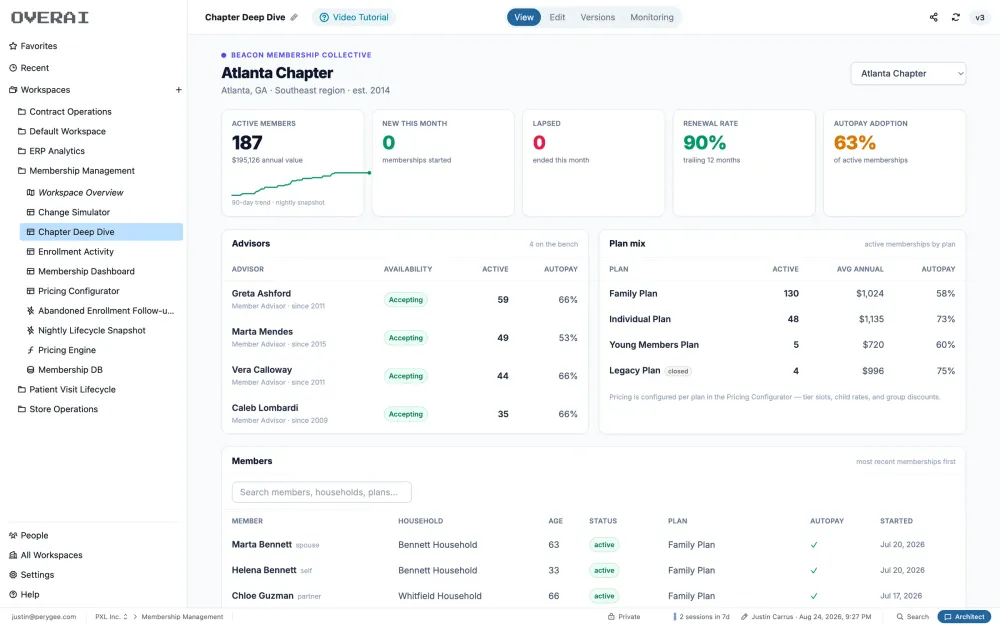Click the v3 version badge
This screenshot has width=1000, height=625.
pyautogui.click(x=980, y=17)
